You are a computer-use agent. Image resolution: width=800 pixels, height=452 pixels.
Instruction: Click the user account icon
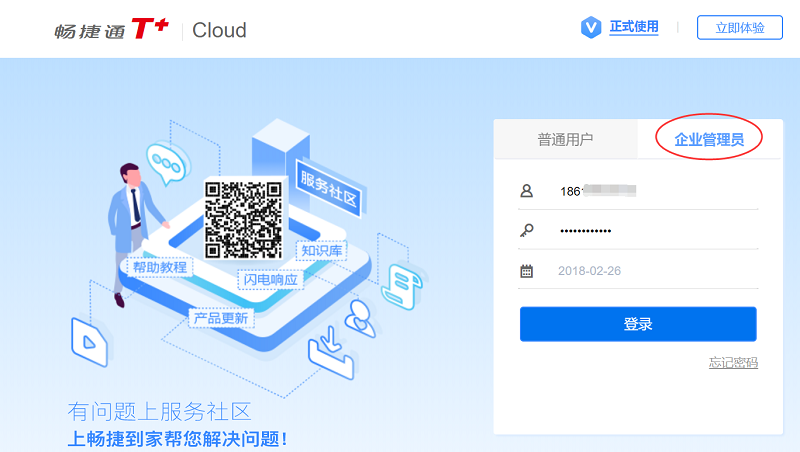point(527,191)
